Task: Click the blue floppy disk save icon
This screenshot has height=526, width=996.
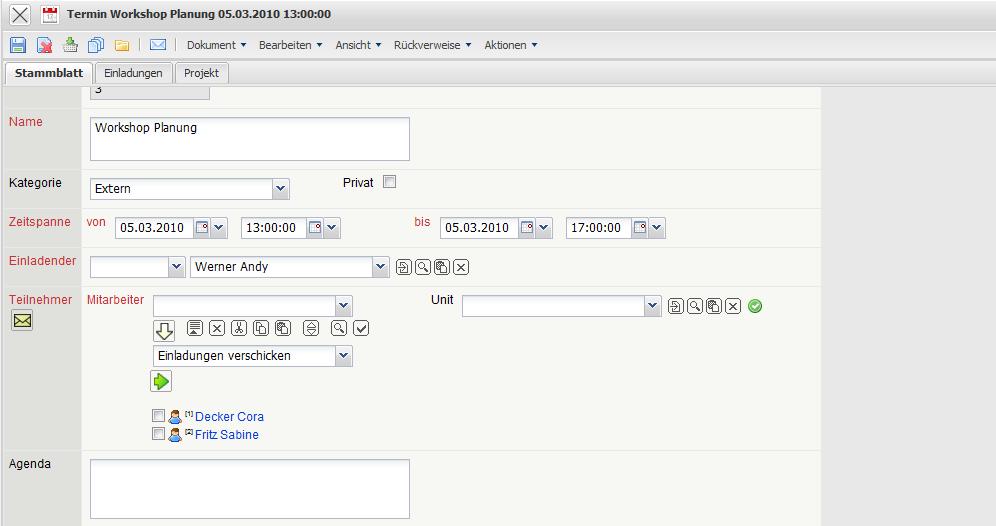Action: pyautogui.click(x=18, y=45)
